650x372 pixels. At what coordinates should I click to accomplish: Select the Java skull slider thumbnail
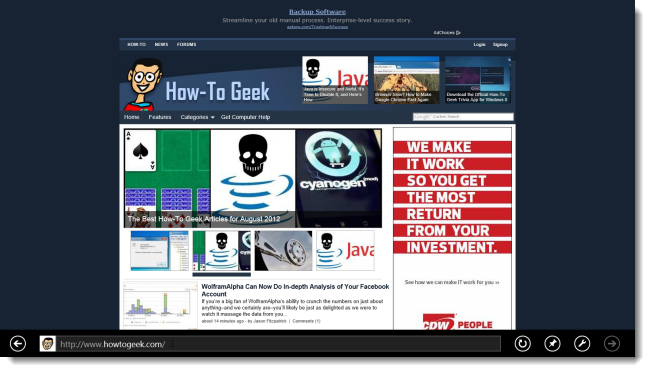click(345, 250)
